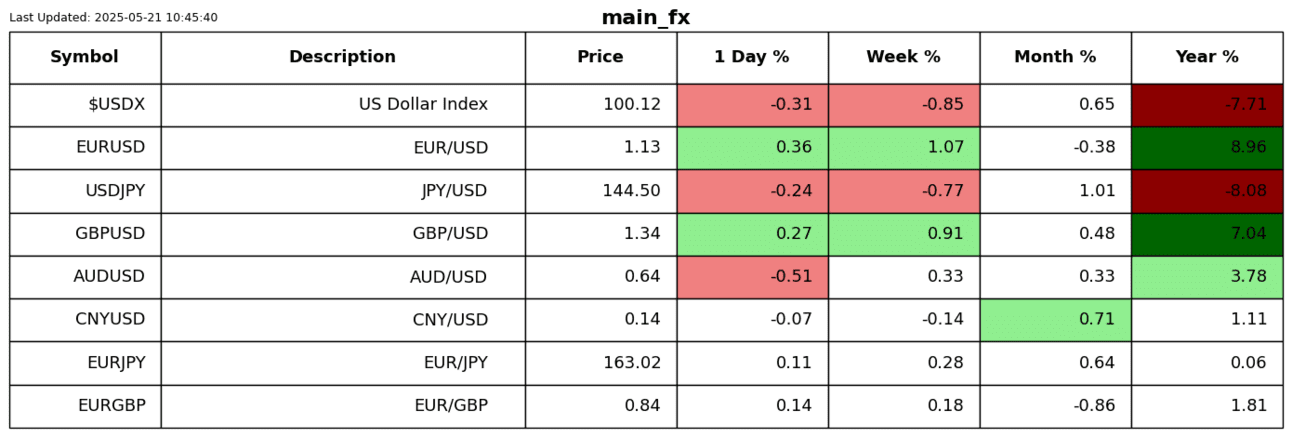Click the red -0.51 AUDUSD day cell
The width and height of the screenshot is (1292, 437).
[x=752, y=277]
